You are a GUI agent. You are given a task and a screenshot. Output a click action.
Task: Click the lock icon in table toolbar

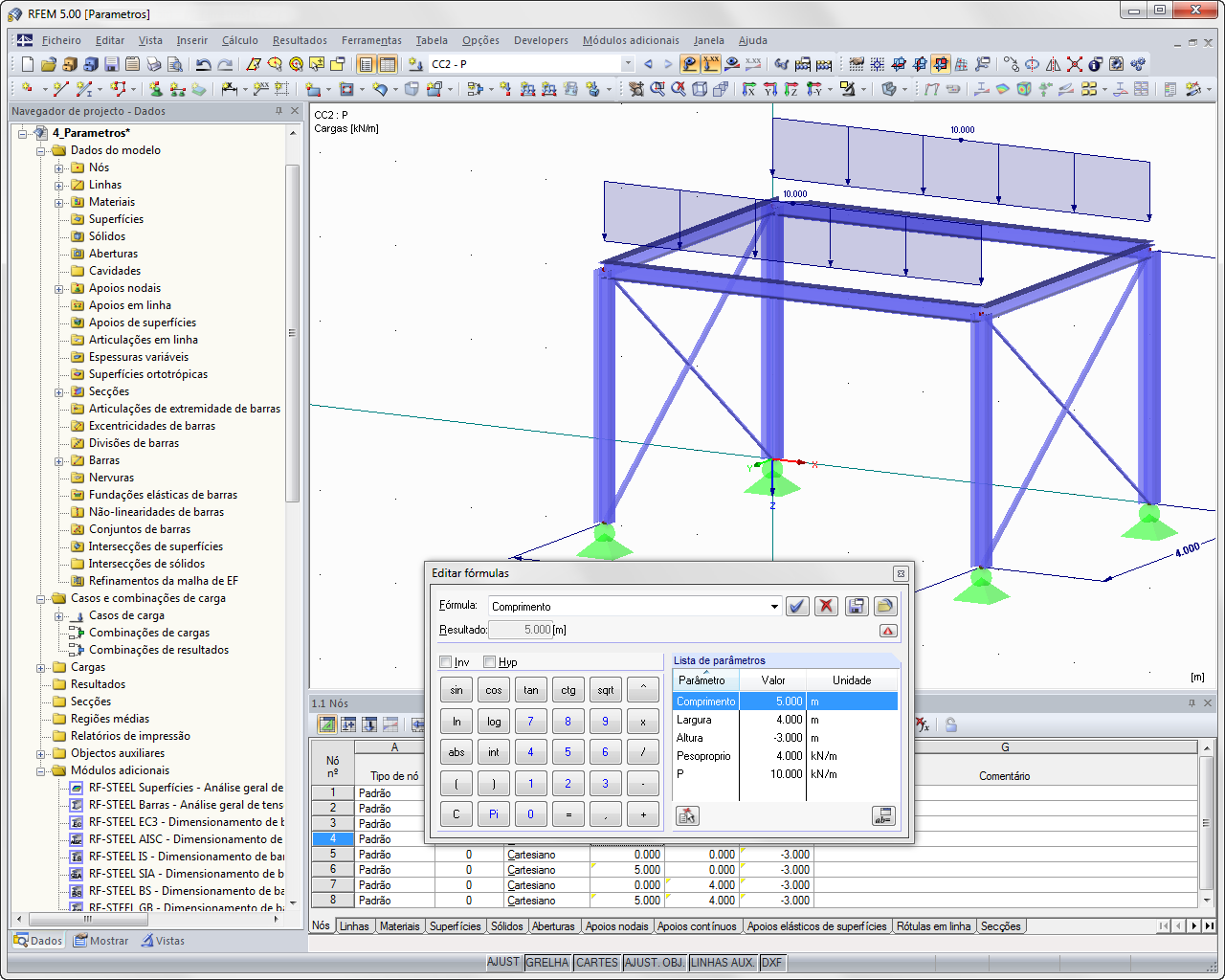pos(950,724)
